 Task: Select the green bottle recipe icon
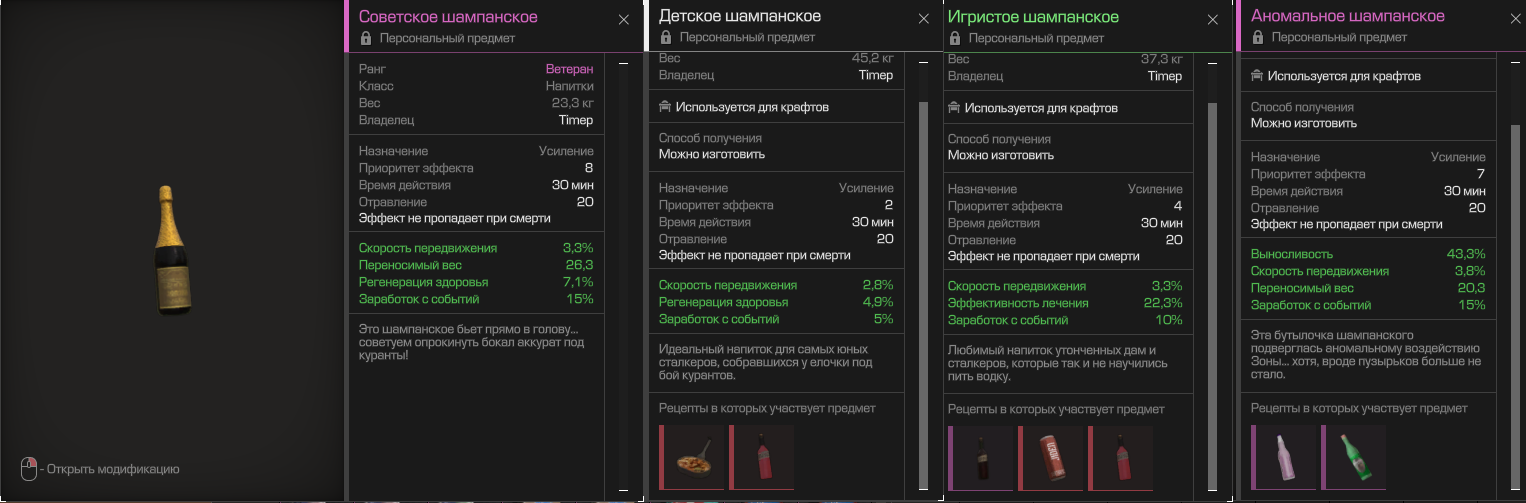pyautogui.click(x=1353, y=457)
